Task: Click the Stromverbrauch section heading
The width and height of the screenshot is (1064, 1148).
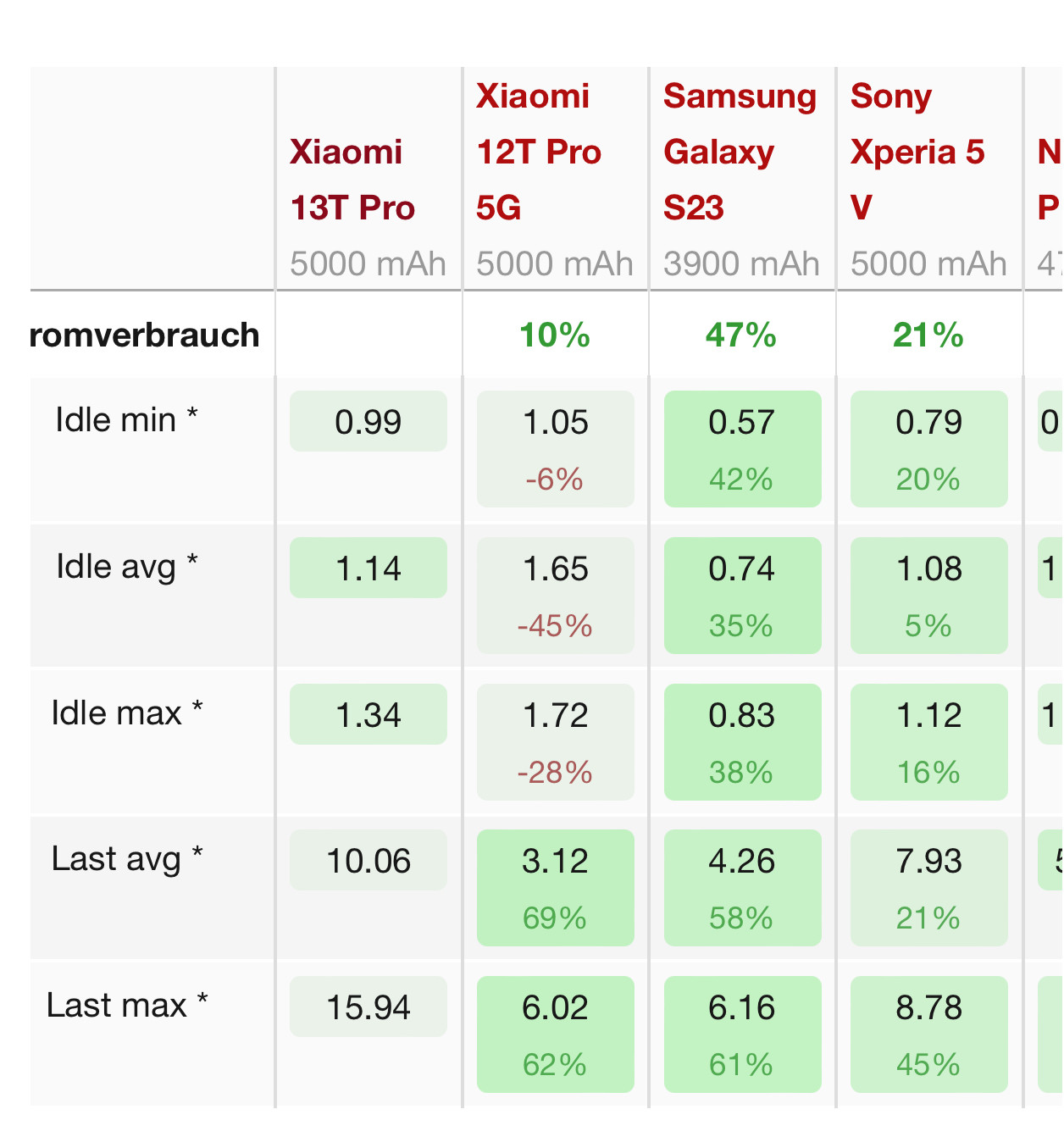Action: 144,336
